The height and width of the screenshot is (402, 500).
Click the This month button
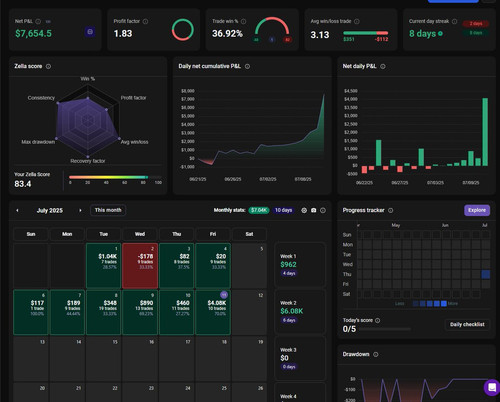(x=108, y=210)
